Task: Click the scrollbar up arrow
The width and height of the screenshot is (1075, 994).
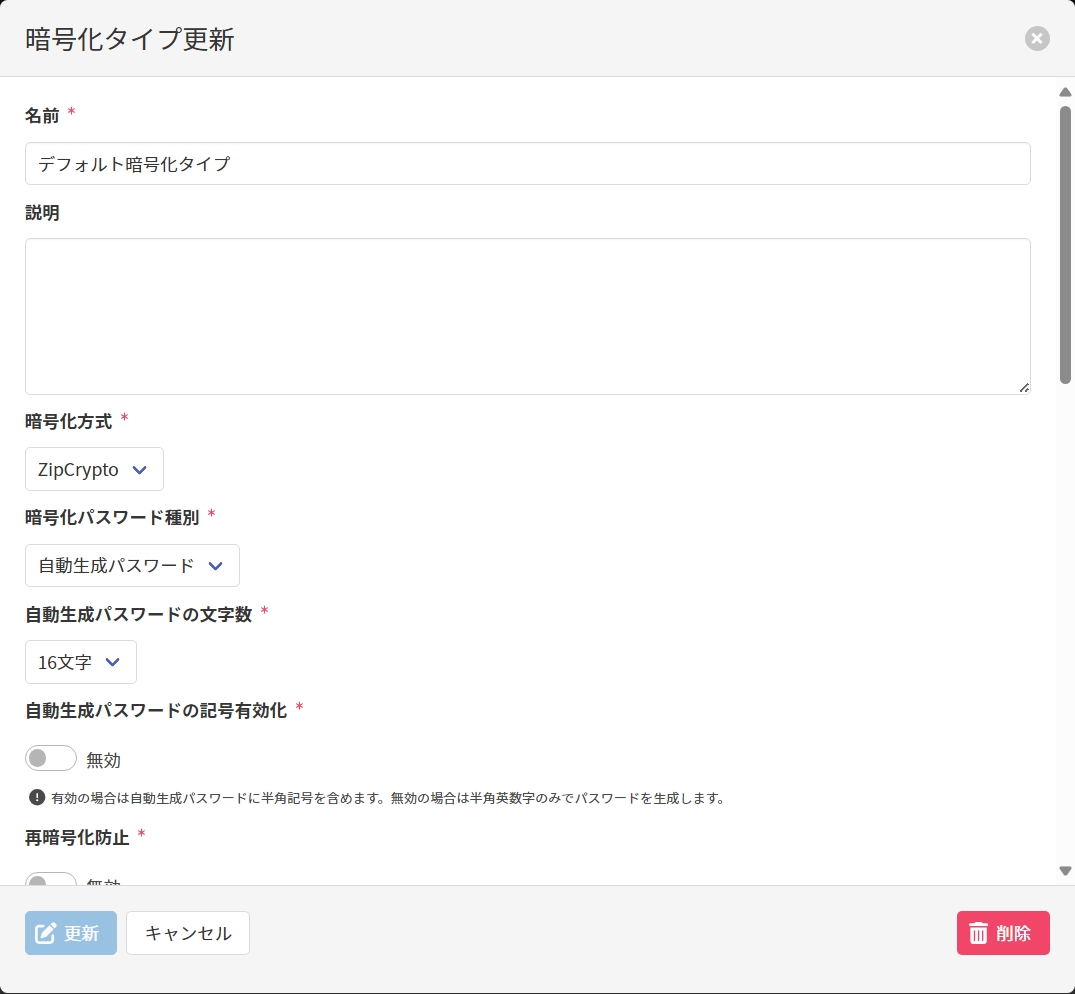Action: point(1065,92)
